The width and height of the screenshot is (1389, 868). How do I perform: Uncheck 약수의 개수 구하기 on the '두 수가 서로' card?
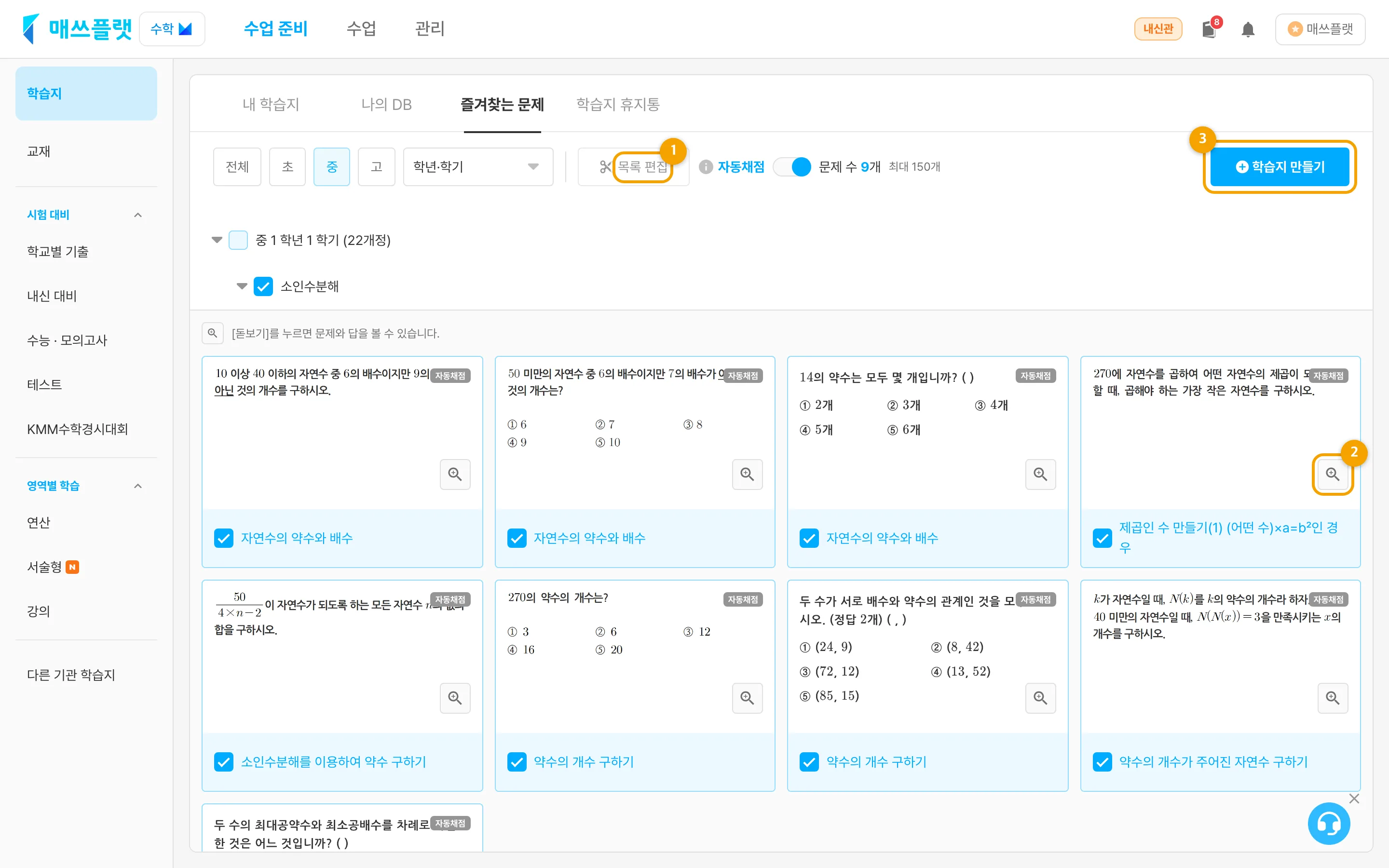(809, 762)
